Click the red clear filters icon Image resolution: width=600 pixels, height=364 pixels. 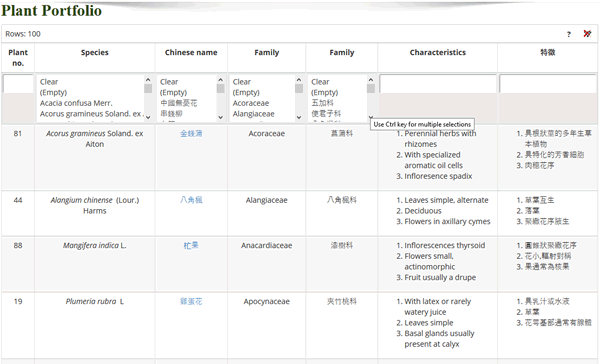click(x=587, y=34)
